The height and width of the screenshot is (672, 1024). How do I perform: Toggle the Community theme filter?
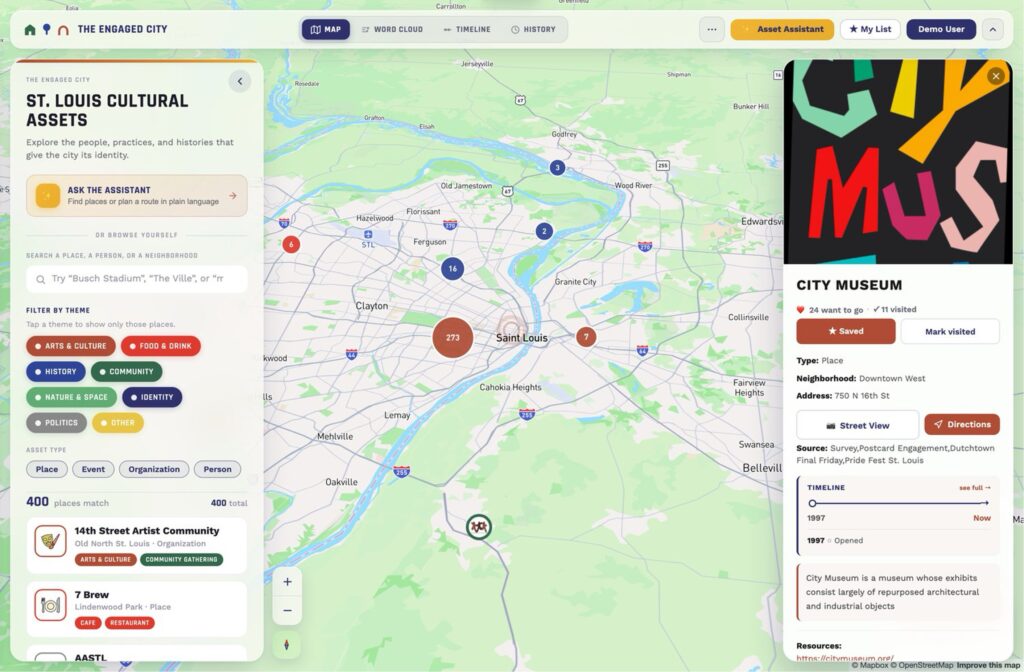tap(126, 372)
